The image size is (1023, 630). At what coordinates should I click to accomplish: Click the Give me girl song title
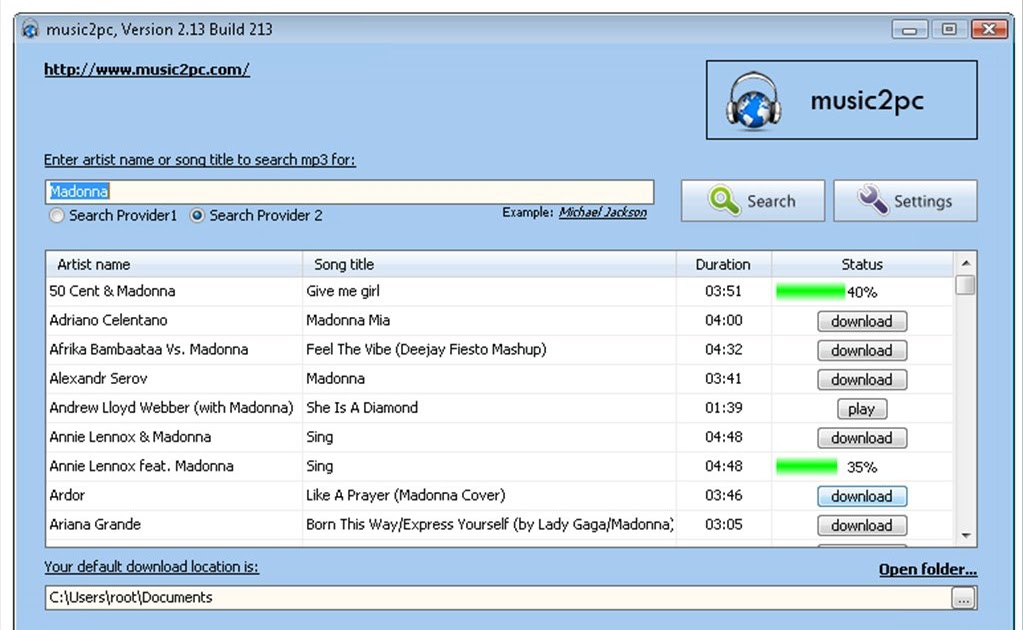(x=343, y=292)
